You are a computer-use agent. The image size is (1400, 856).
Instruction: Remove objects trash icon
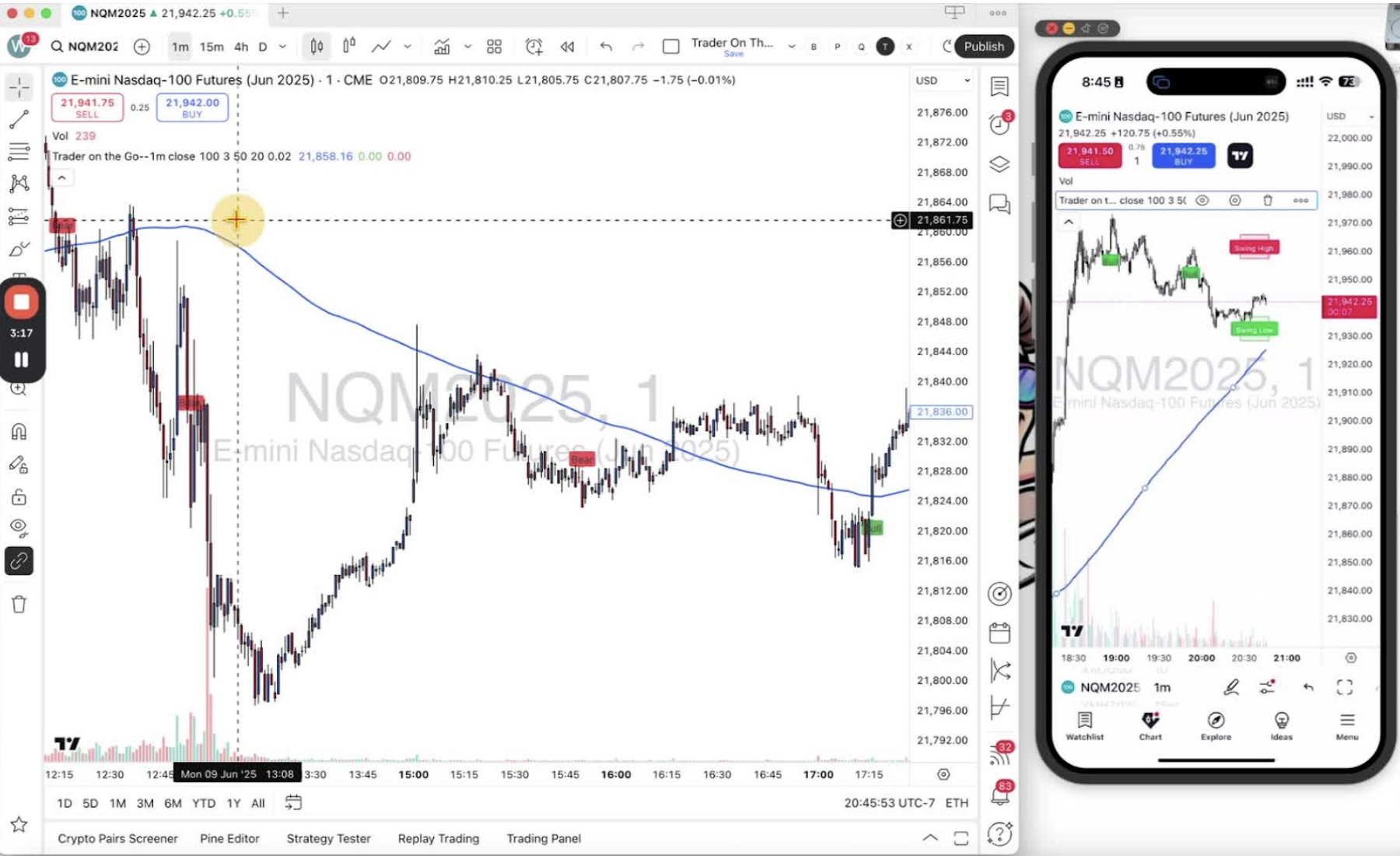(19, 604)
